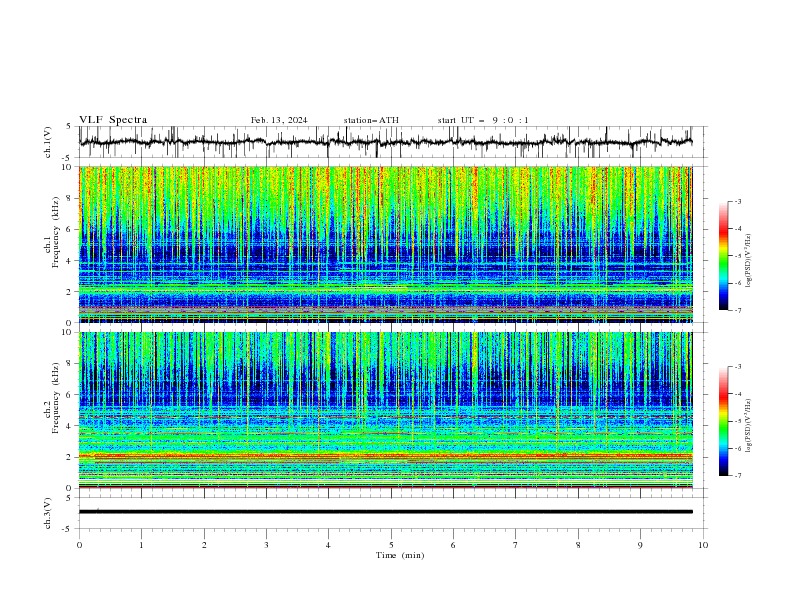
Task: Click the "2" frequency tick of ch.1 spectrogram
Action: tap(71, 292)
